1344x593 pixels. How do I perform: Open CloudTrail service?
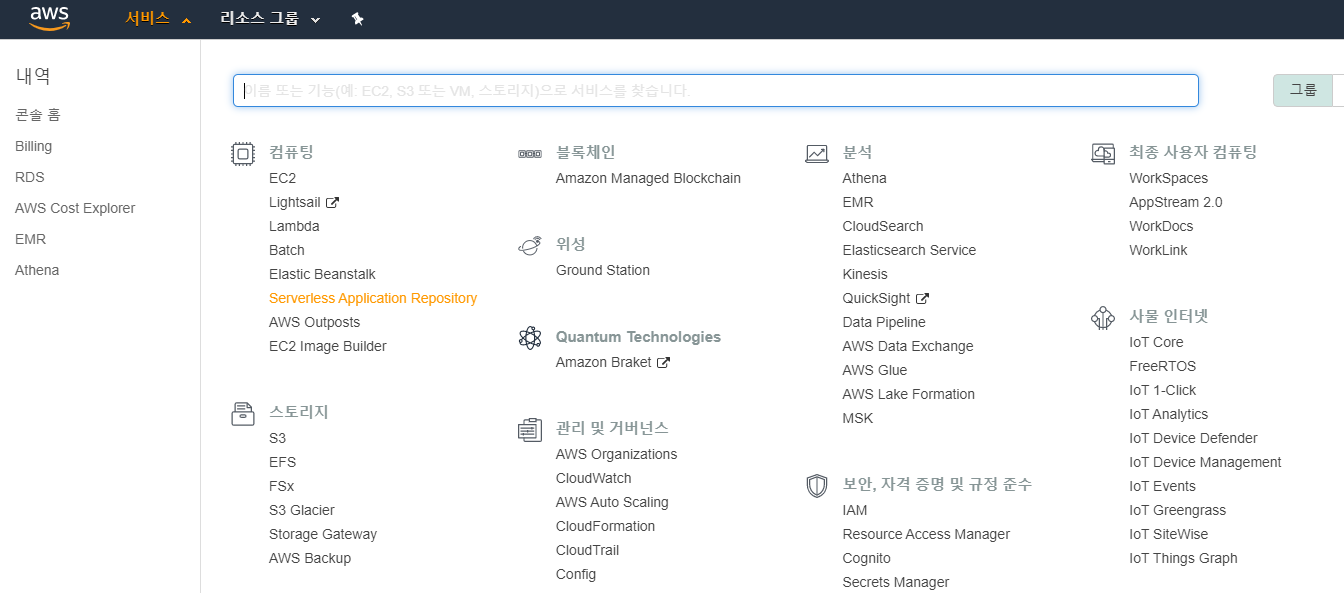(x=587, y=550)
